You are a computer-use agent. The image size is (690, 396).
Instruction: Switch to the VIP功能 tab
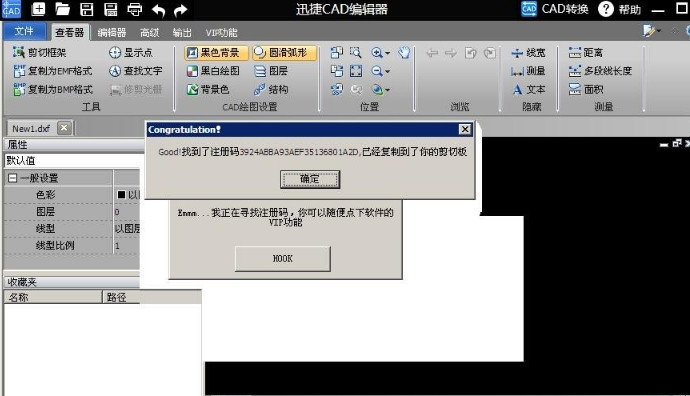pyautogui.click(x=221, y=33)
